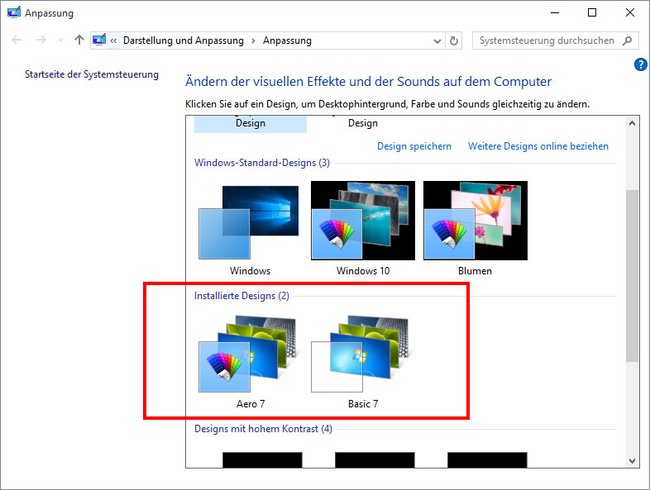Screen dimensions: 650x490
Task: Apply the Aero 7 theme
Action: [x=250, y=361]
